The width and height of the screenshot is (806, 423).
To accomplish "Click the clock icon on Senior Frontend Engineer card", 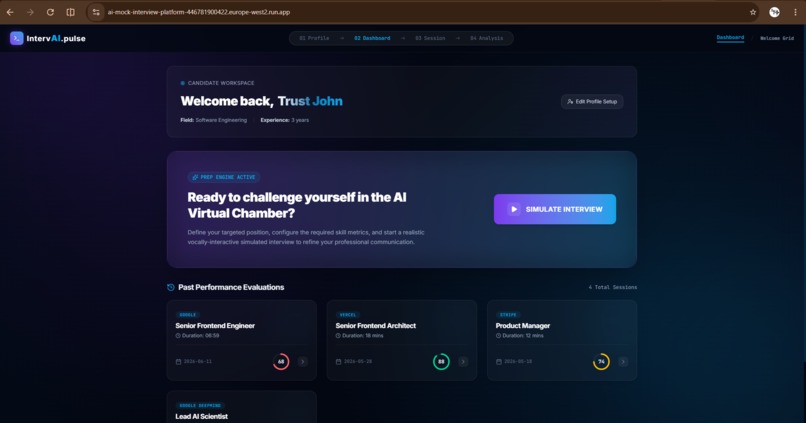I will (x=178, y=336).
